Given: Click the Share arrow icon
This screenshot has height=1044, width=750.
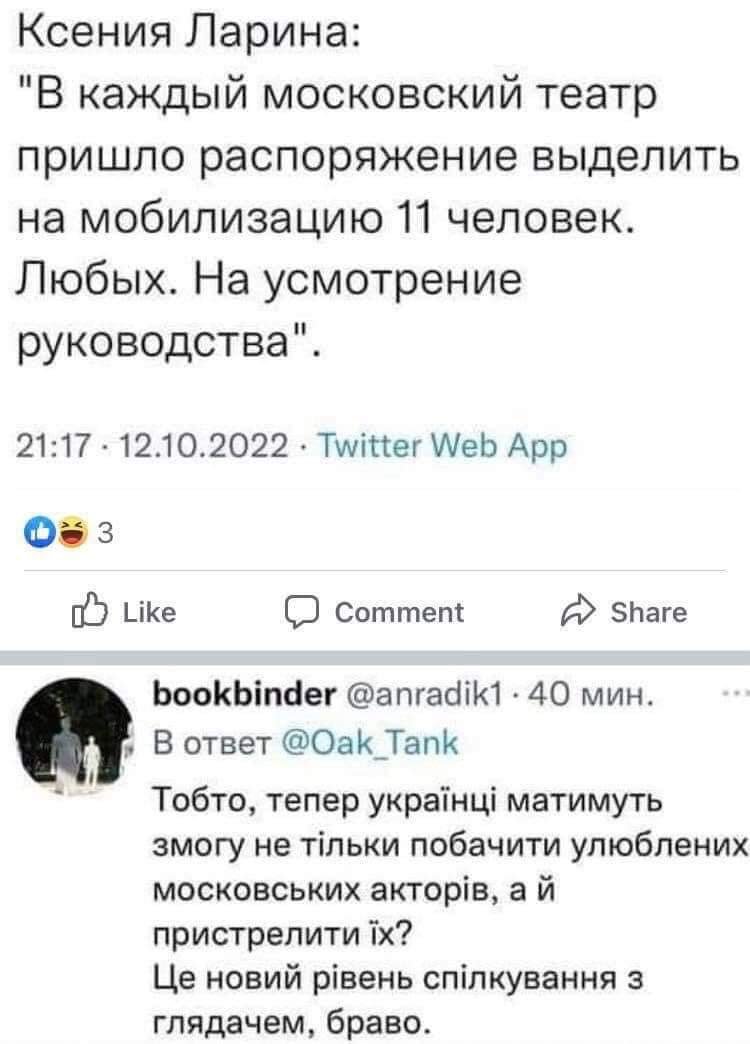Looking at the screenshot, I should 577,611.
